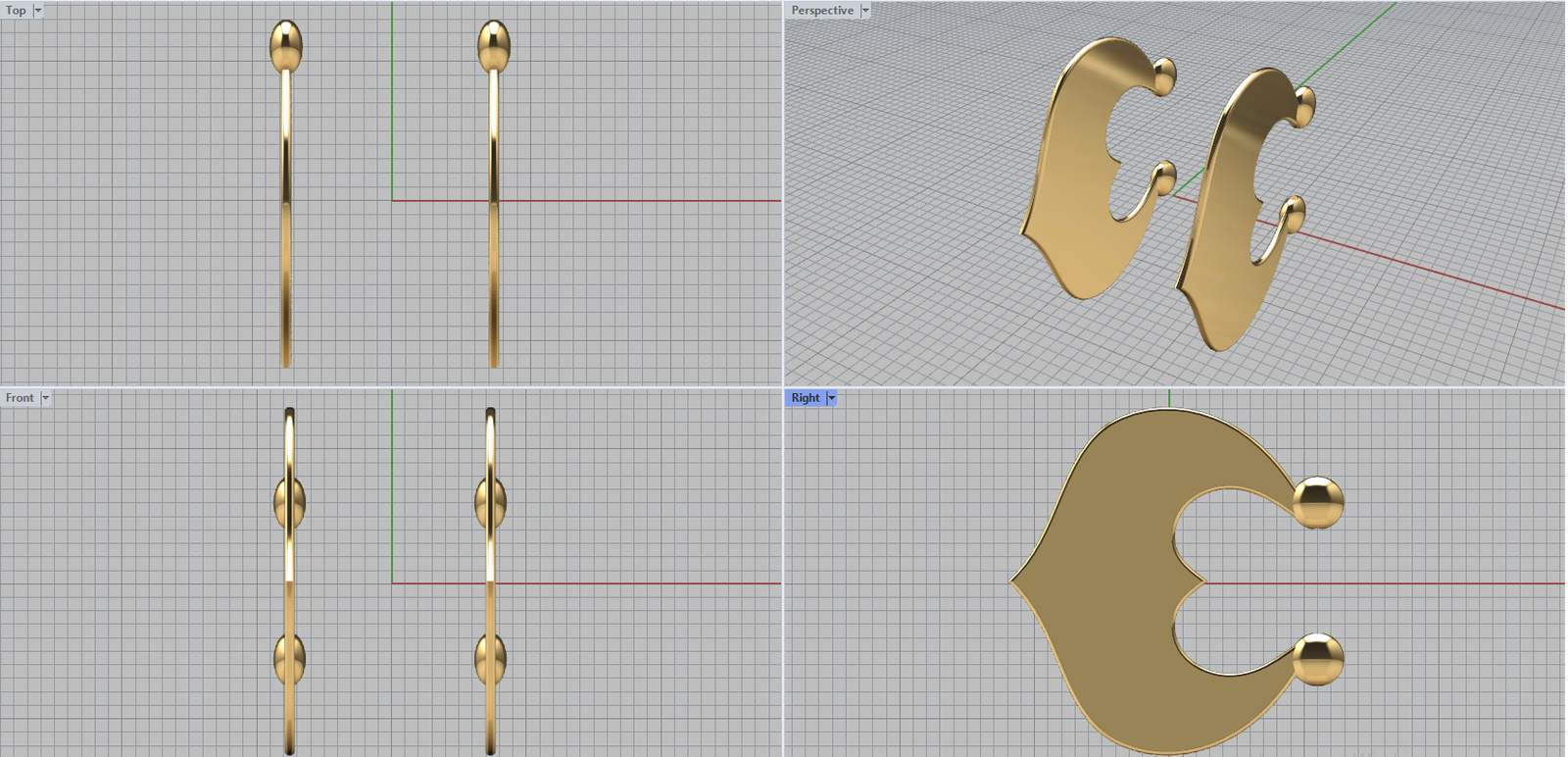Click the upper gold sphere in Right viewport
The height and width of the screenshot is (757, 1568).
pos(1317,502)
